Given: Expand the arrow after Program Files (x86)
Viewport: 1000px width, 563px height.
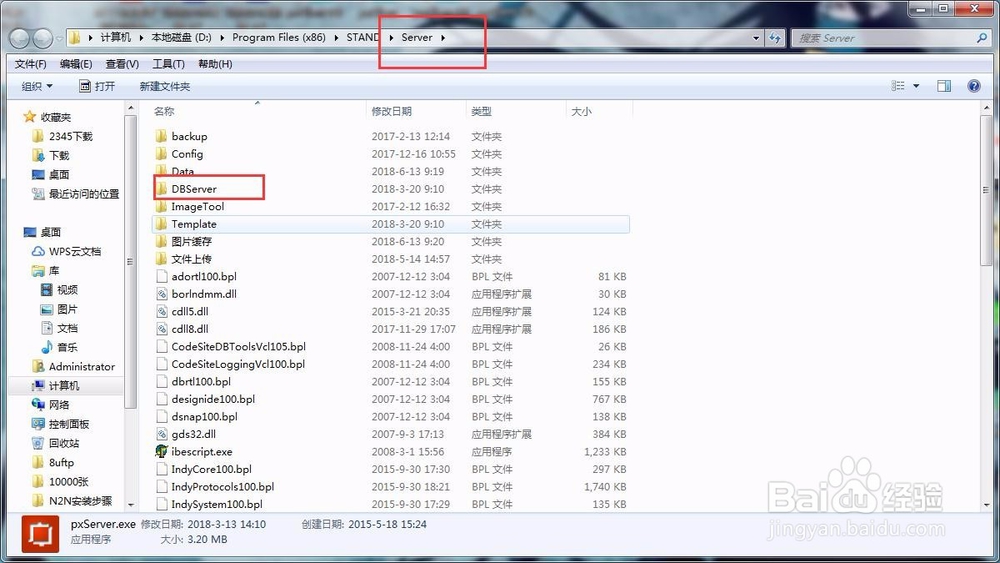Looking at the screenshot, I should tap(336, 38).
